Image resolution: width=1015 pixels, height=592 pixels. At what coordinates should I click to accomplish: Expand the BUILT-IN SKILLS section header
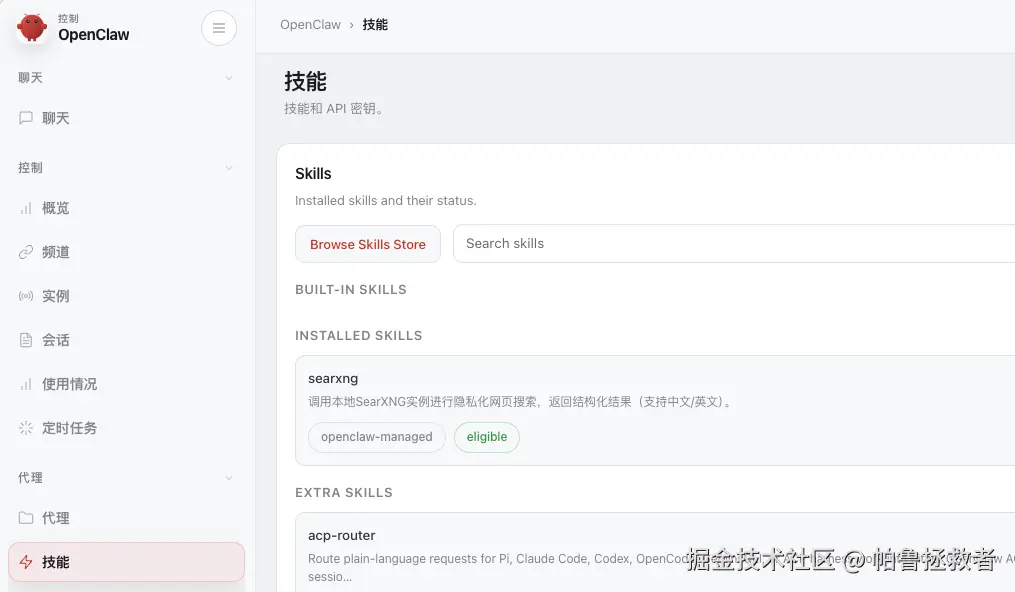(x=351, y=289)
